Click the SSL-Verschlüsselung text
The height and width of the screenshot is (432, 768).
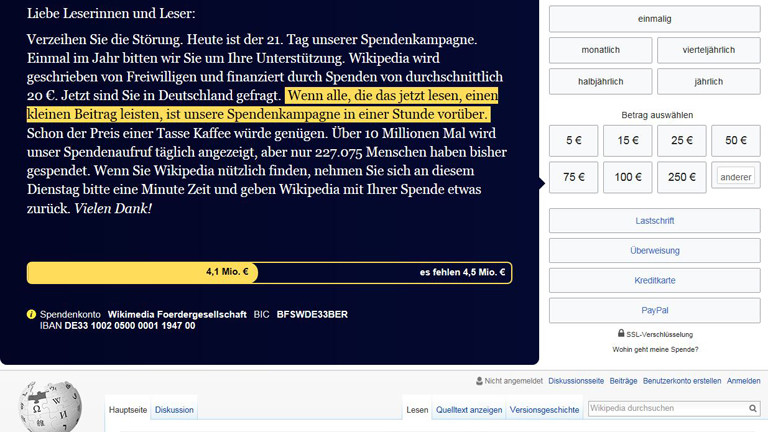pyautogui.click(x=659, y=335)
